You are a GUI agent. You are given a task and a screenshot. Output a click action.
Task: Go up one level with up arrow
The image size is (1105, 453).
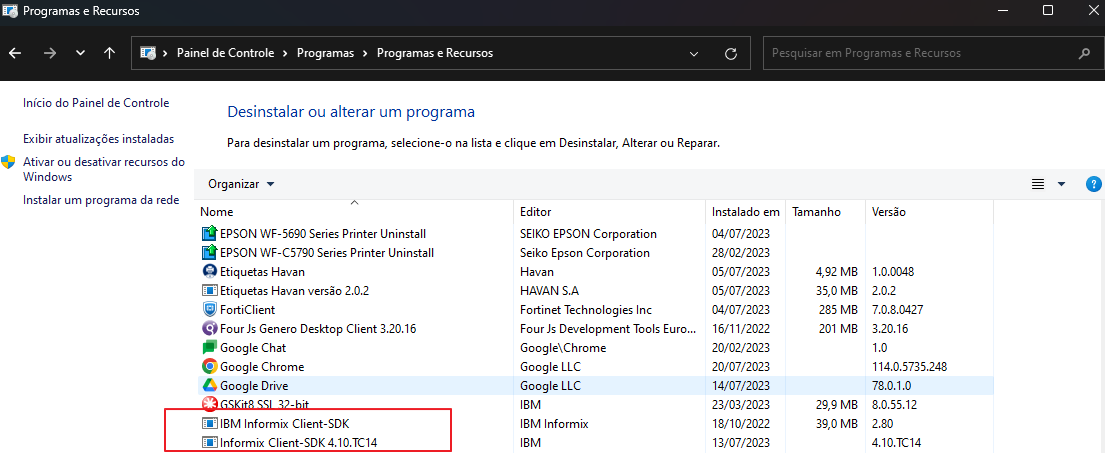click(109, 53)
